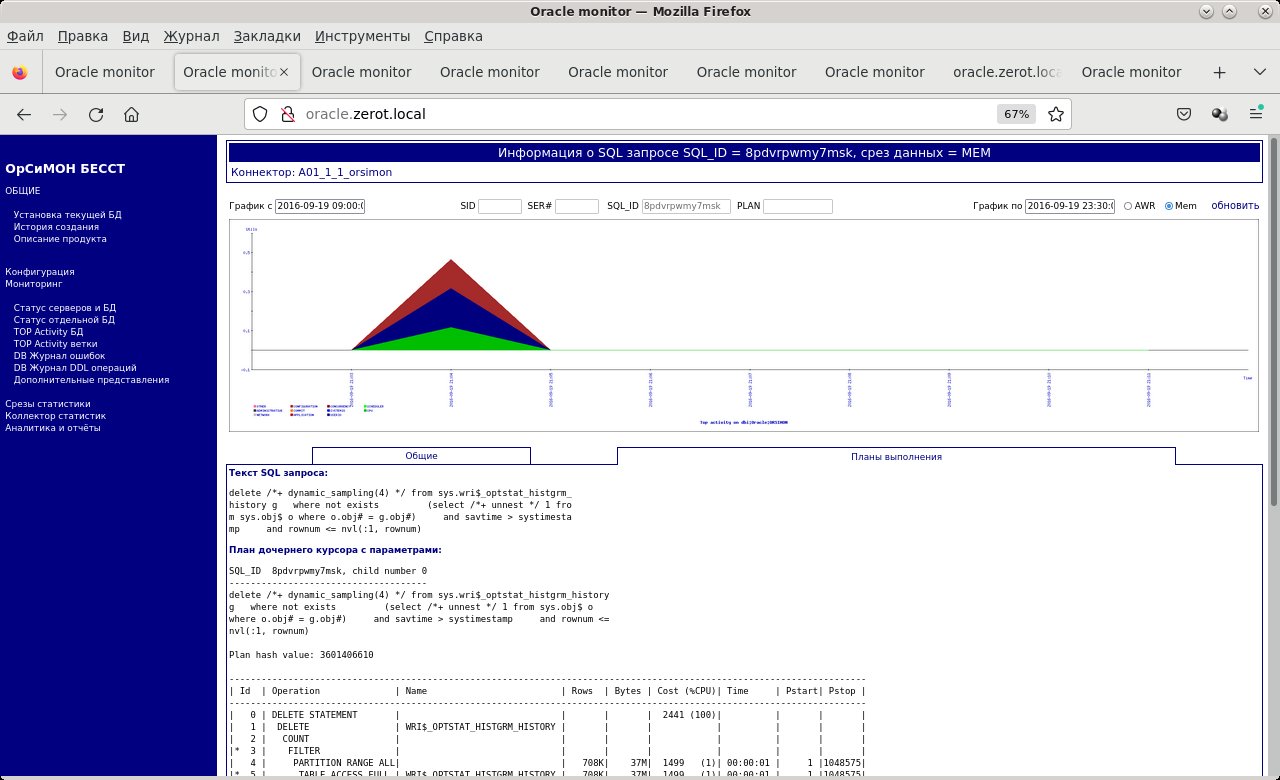Viewport: 1280px width, 780px height.
Task: Click the tracking protection shield icon
Action: (x=259, y=114)
